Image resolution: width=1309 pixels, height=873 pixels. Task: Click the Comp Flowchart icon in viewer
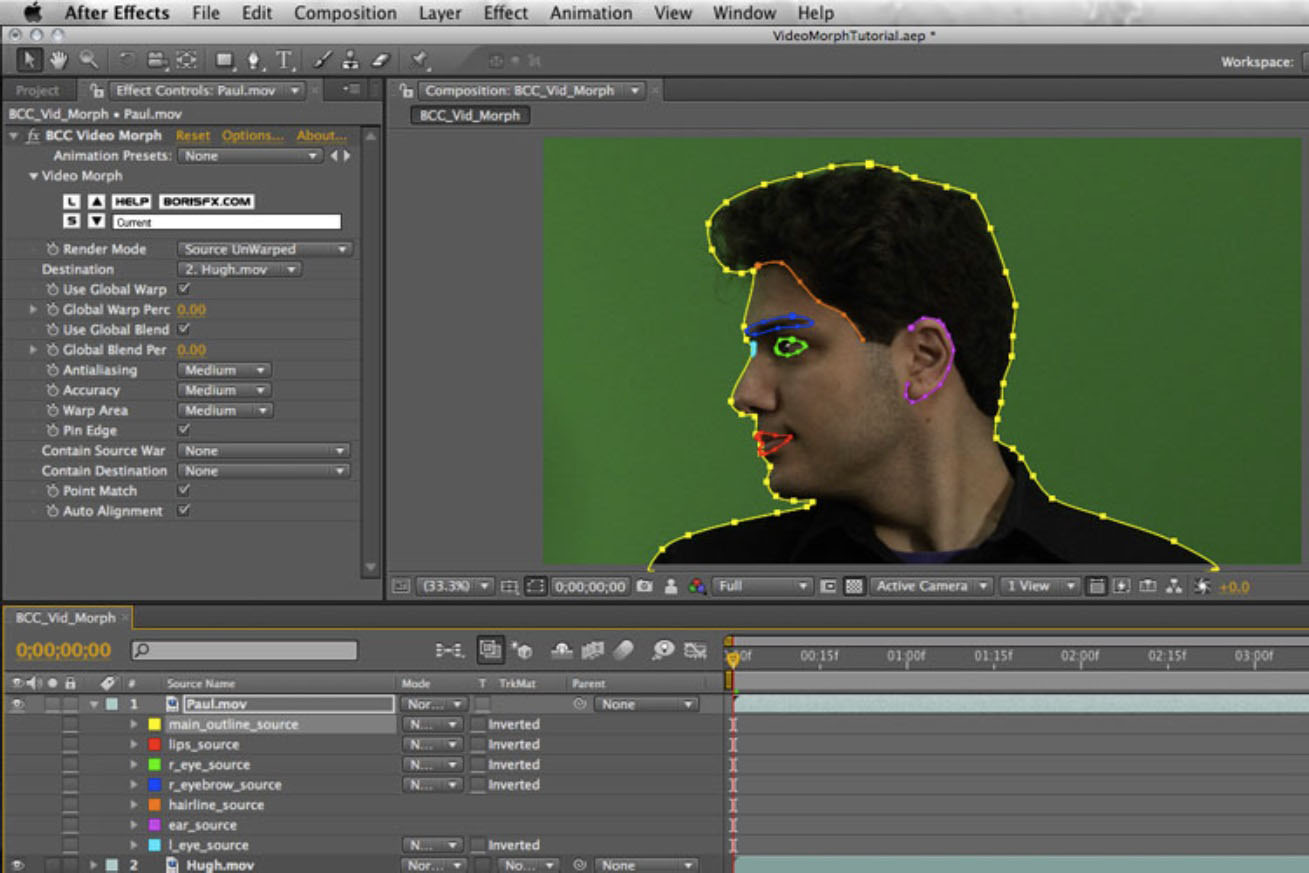(1175, 587)
